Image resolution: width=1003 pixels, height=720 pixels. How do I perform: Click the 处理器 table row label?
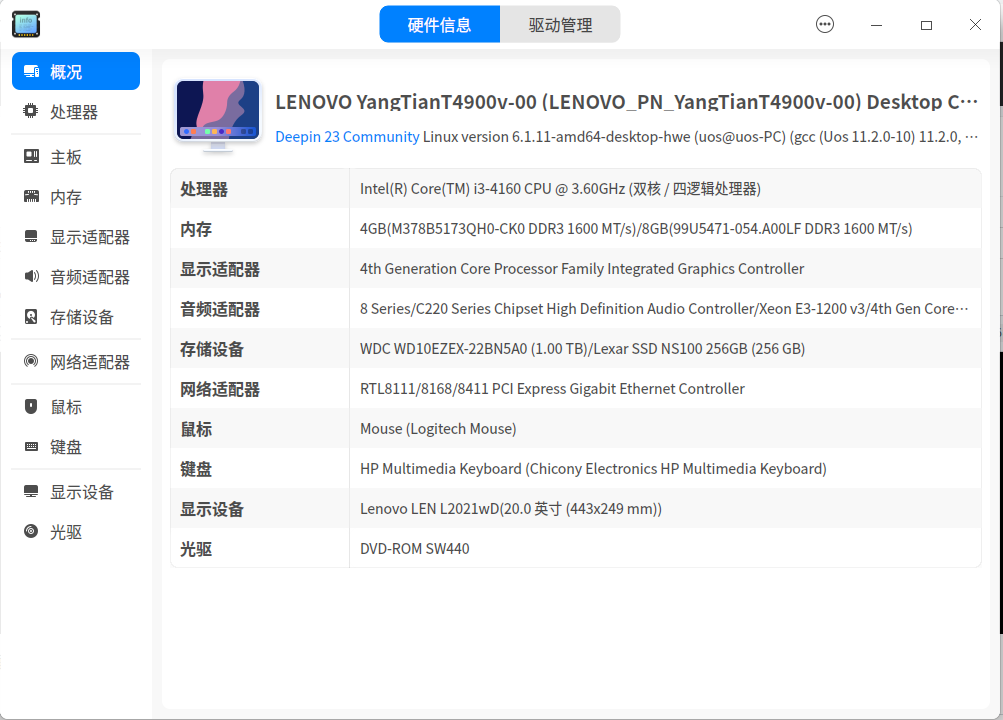204,189
